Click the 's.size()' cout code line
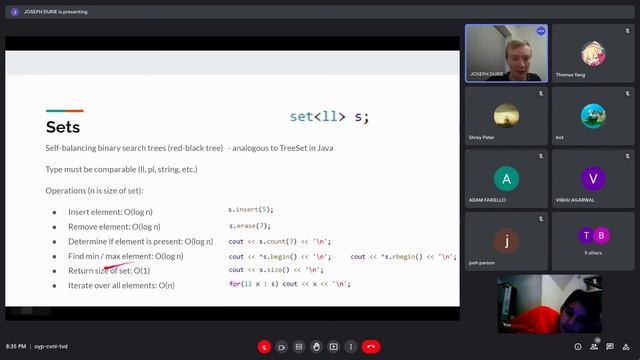Screen dimensions: 640x360 (x=276, y=270)
